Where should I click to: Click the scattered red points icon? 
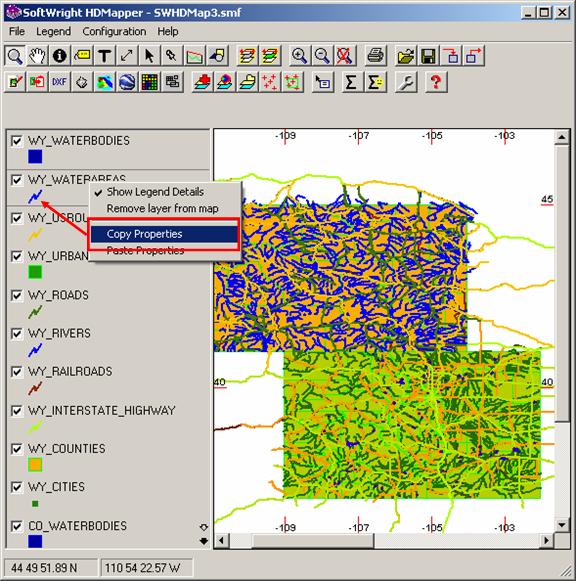[270, 82]
